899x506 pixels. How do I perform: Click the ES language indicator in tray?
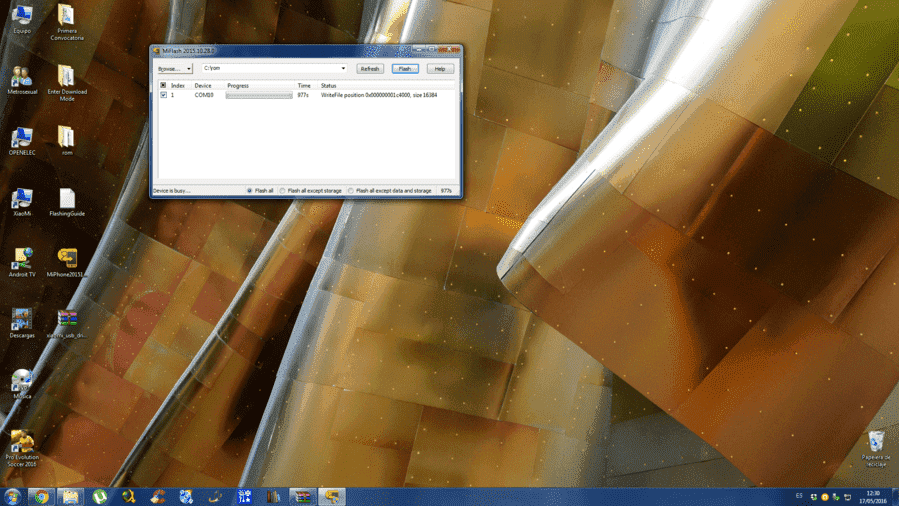point(799,496)
